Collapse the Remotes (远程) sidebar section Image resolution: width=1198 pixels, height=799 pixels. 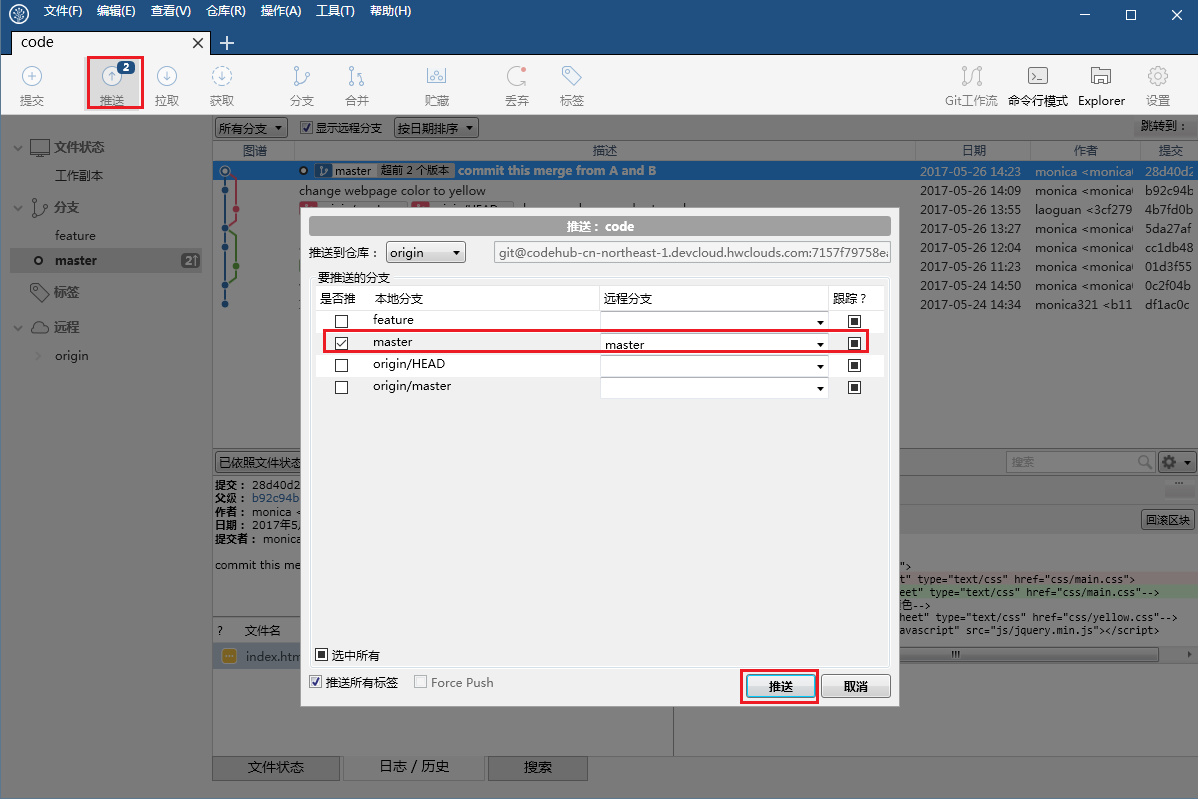(18, 327)
